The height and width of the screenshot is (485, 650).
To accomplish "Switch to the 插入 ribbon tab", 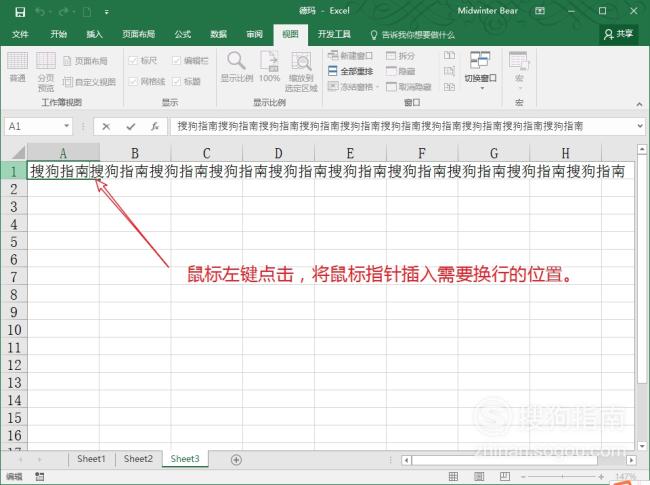I will click(94, 34).
